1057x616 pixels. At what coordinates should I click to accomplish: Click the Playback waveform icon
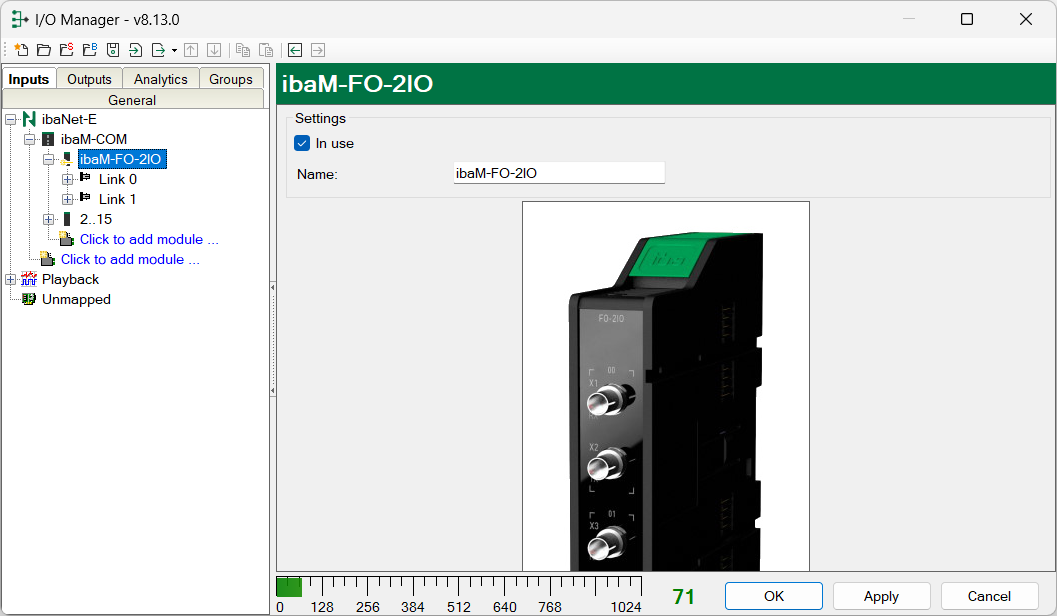[x=29, y=279]
